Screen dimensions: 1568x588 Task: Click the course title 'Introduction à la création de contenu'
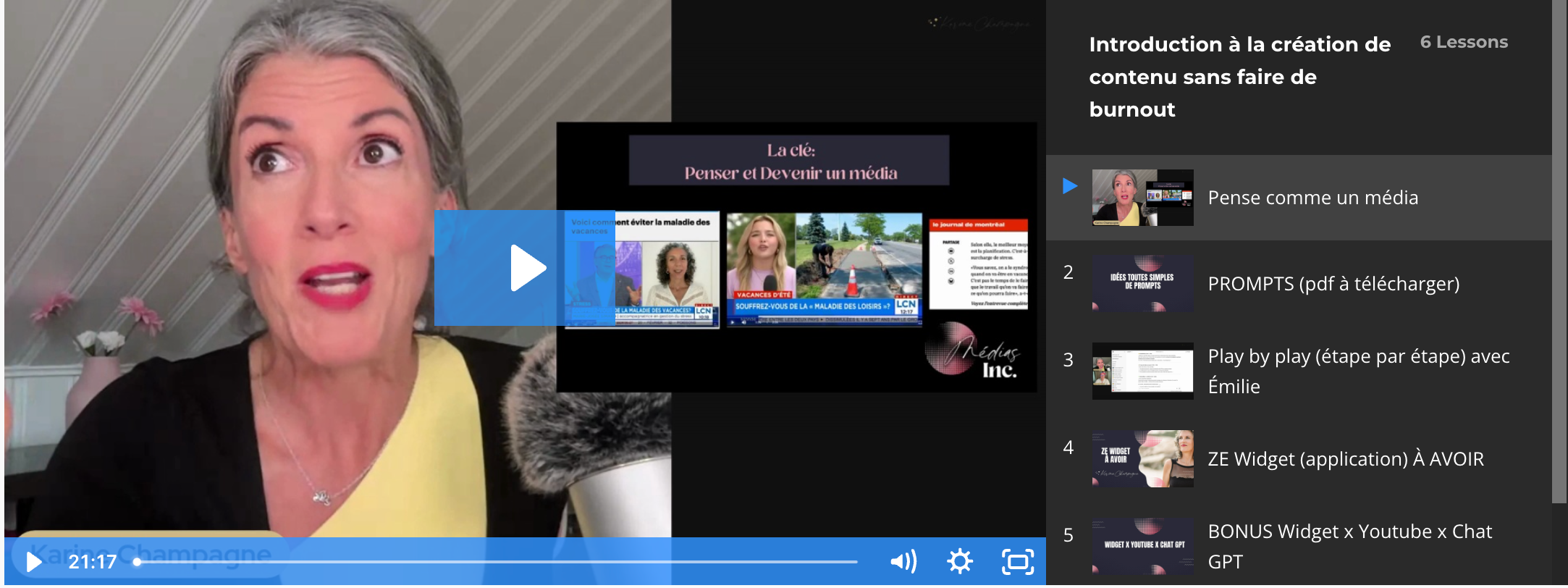pyautogui.click(x=1239, y=77)
